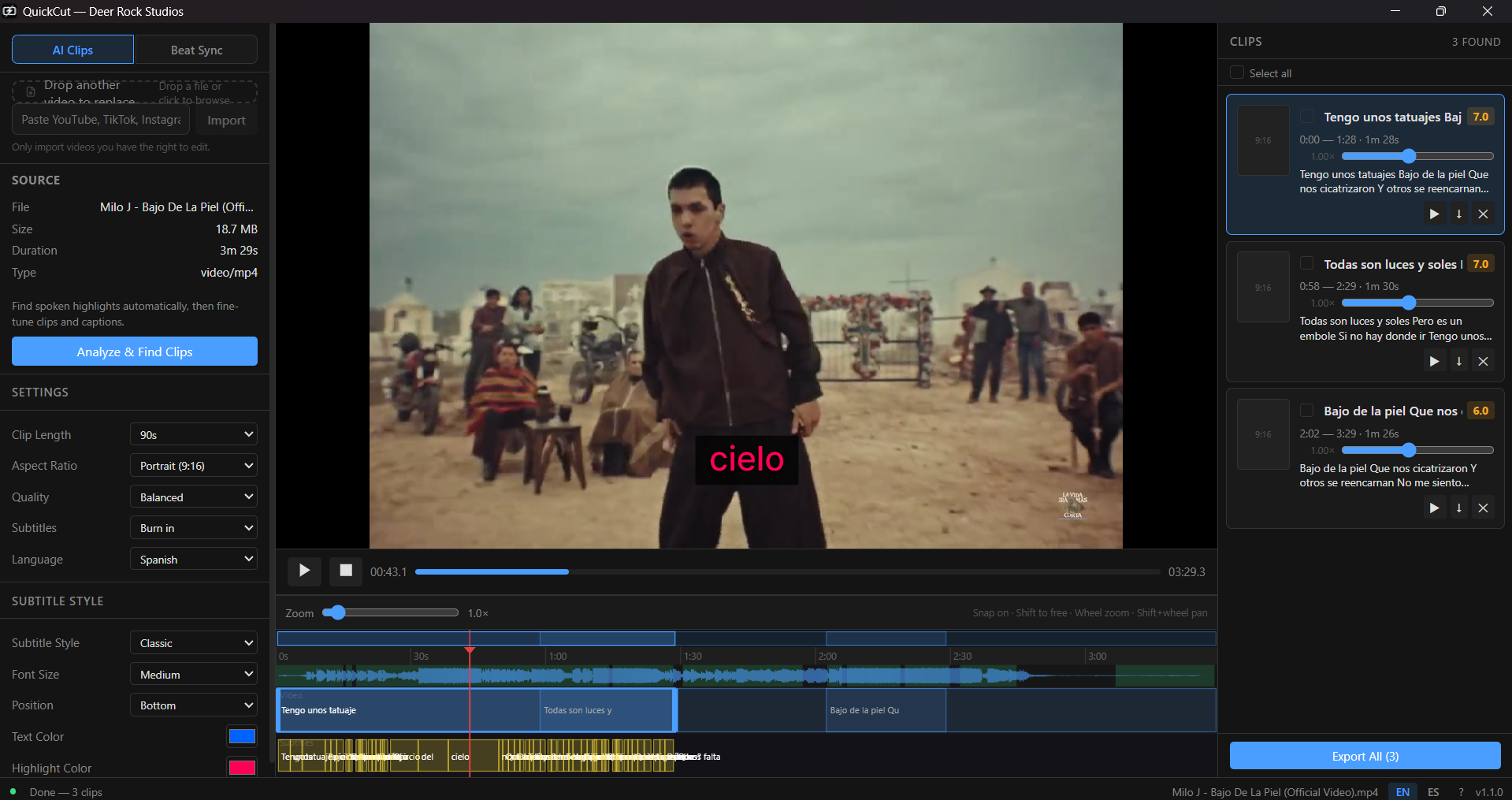Select the 'Bajo de la piel Qu' timeline segment
The image size is (1512, 800).
(x=886, y=710)
